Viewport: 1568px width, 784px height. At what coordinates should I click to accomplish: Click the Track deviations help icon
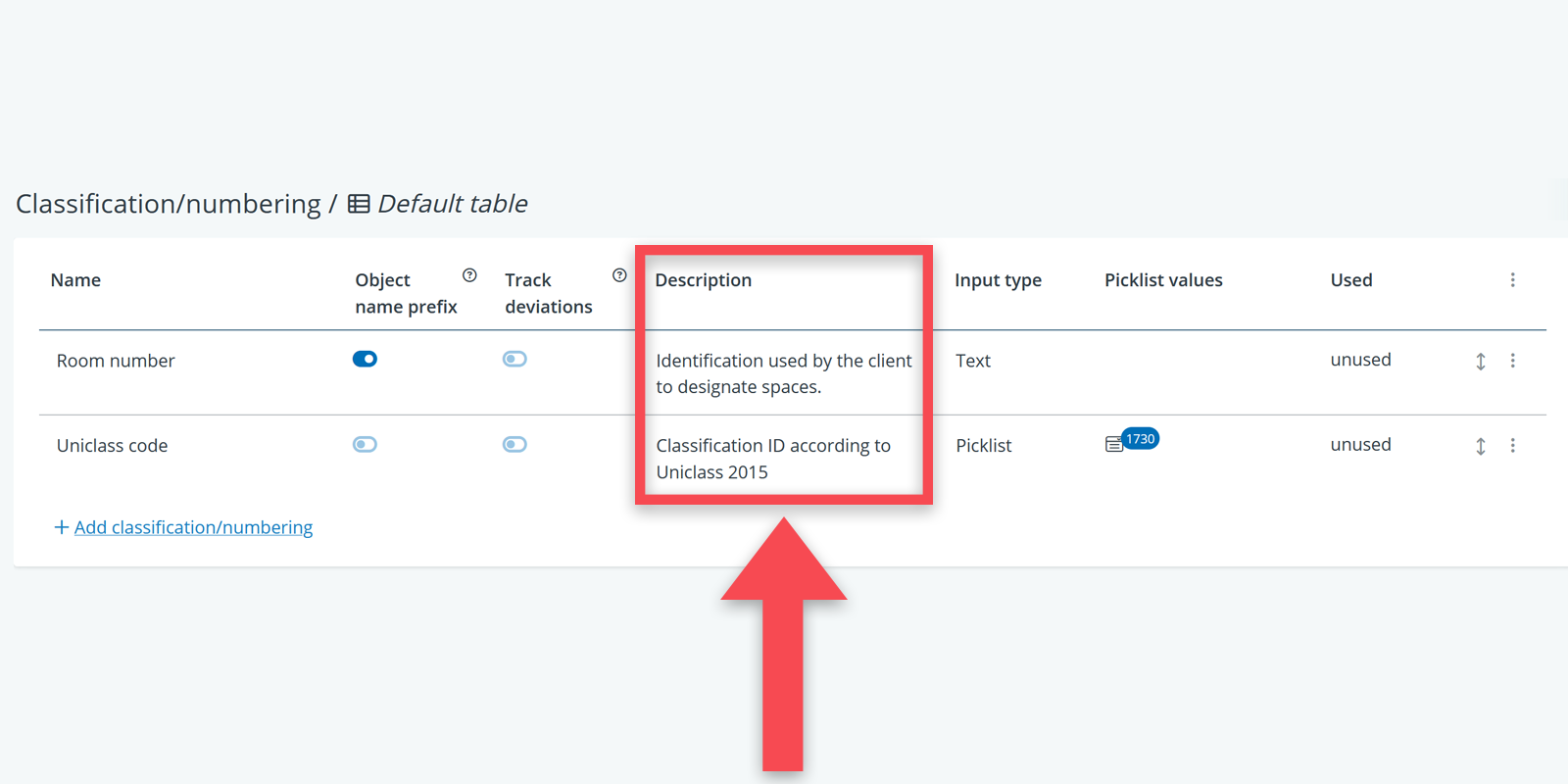click(619, 275)
